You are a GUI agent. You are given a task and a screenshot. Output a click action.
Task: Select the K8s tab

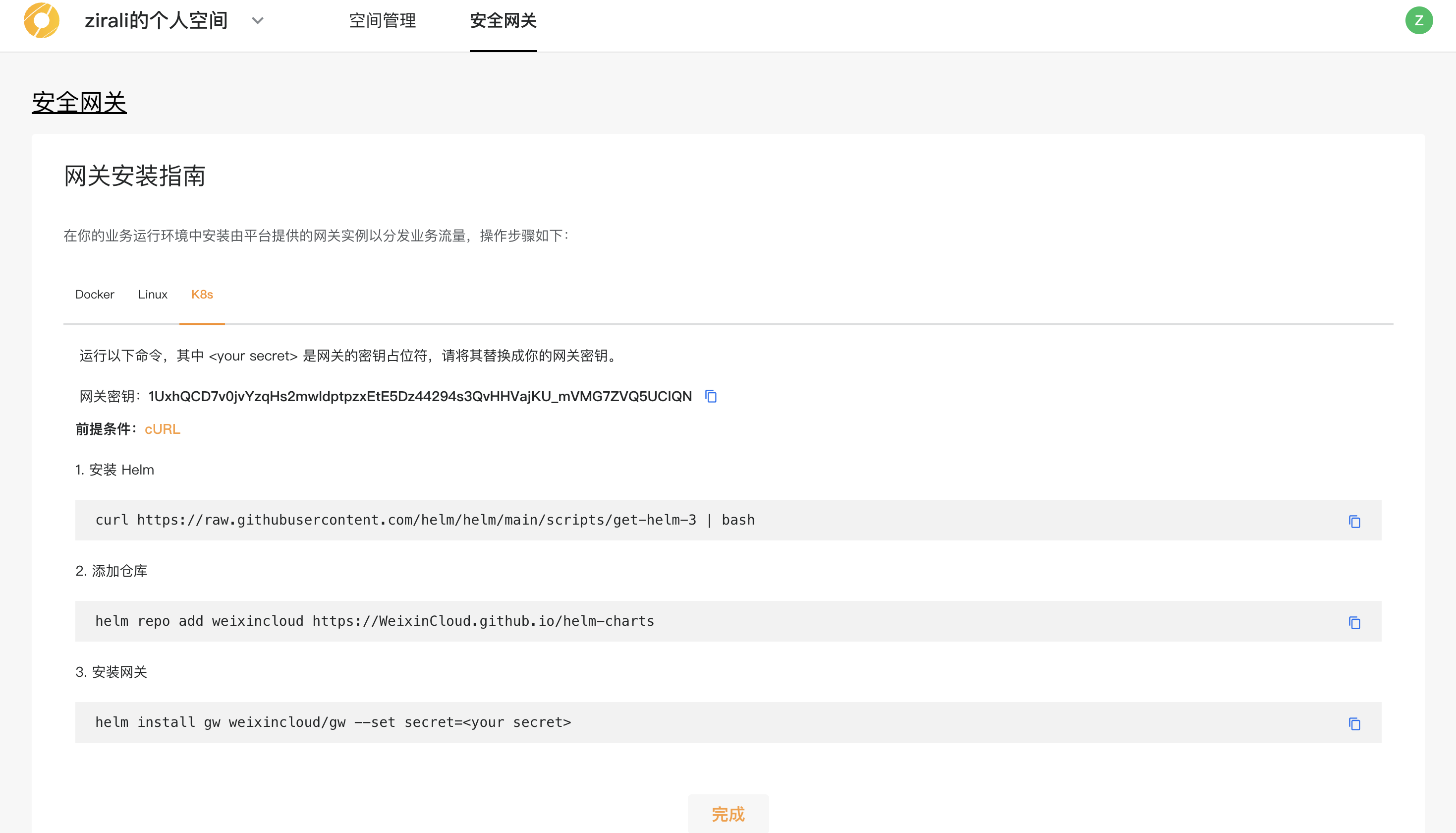tap(202, 295)
